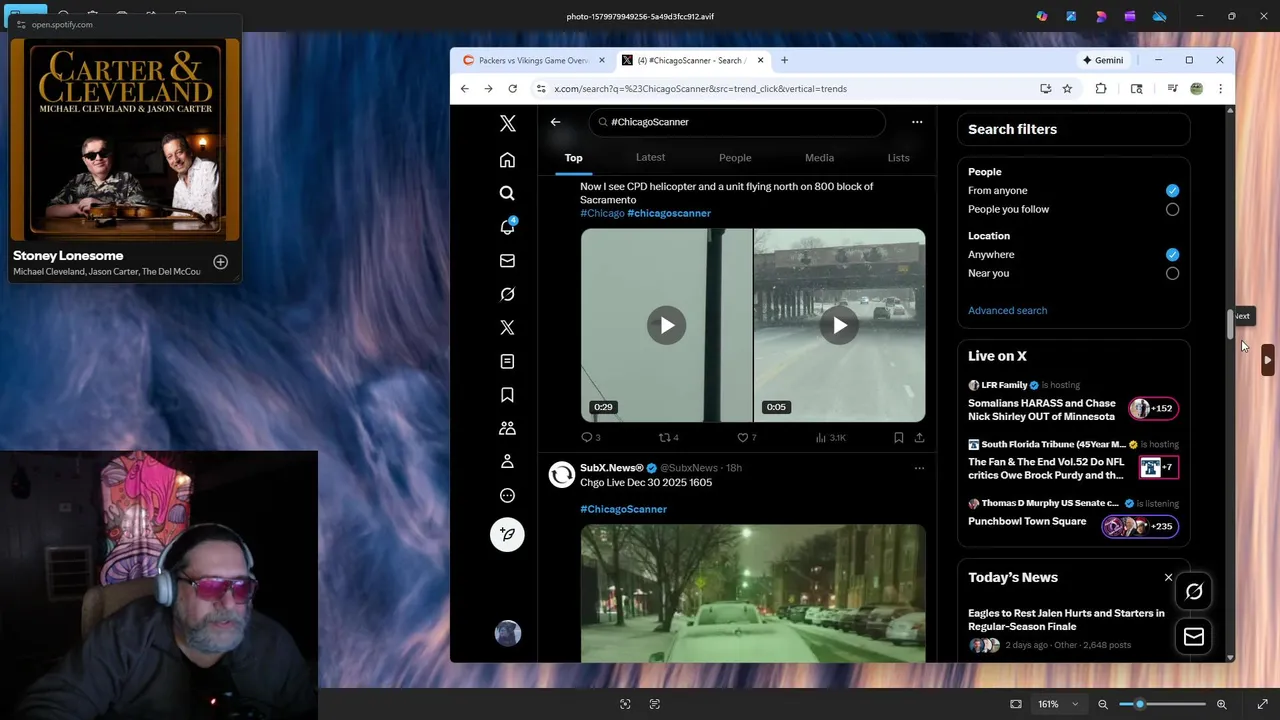Viewport: 1280px width, 720px height.
Task: Select the Near you location option
Action: coord(1172,273)
